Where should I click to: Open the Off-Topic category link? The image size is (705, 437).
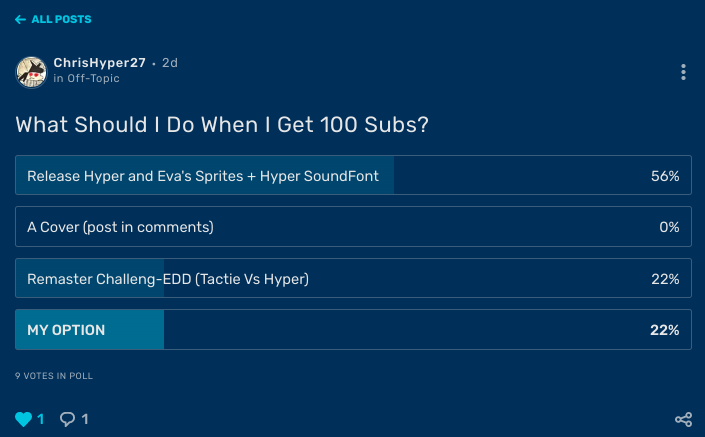[x=90, y=78]
